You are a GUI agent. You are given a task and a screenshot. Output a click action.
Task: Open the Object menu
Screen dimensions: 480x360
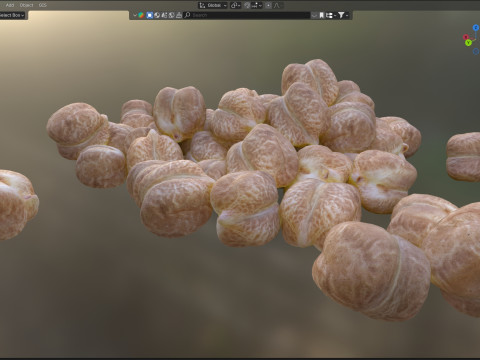pos(26,5)
